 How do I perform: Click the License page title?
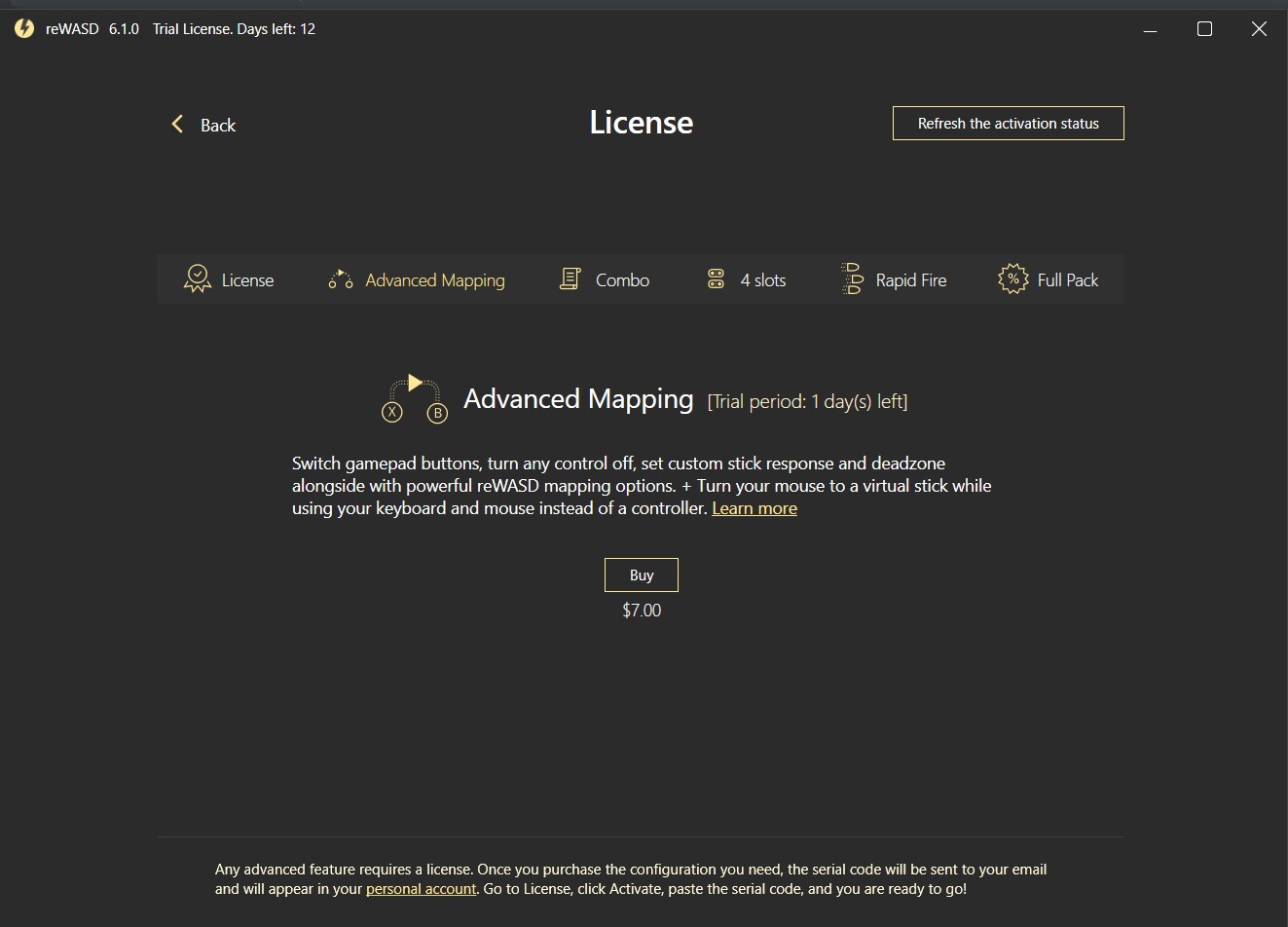coord(642,123)
